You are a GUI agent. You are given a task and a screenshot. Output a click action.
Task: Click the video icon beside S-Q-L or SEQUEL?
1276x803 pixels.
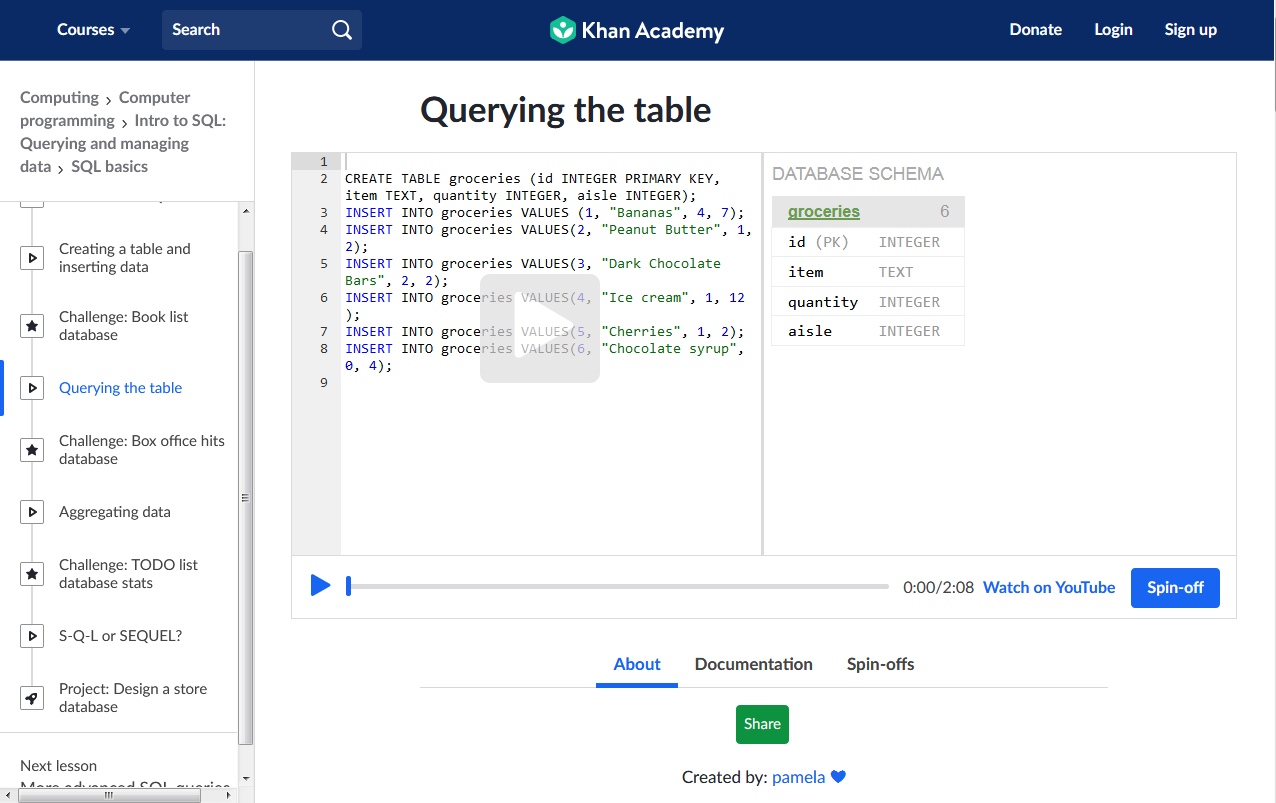coord(32,636)
